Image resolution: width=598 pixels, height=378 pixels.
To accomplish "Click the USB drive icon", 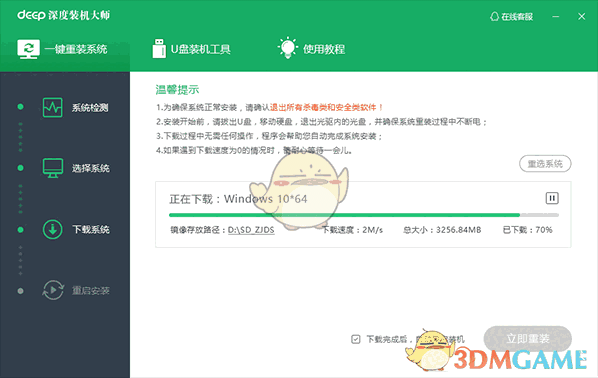I will click(159, 48).
